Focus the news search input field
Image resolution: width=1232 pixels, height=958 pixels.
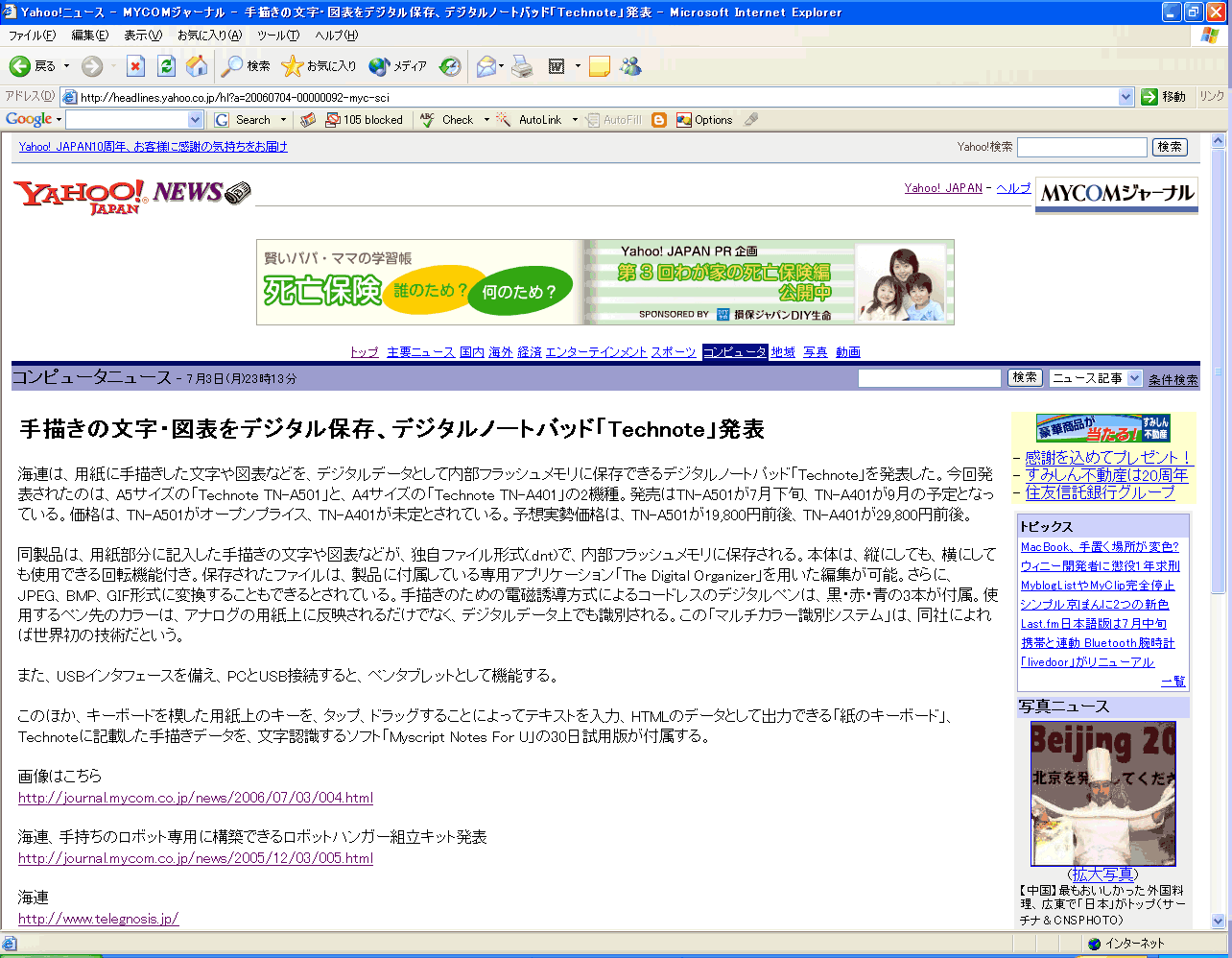(930, 378)
